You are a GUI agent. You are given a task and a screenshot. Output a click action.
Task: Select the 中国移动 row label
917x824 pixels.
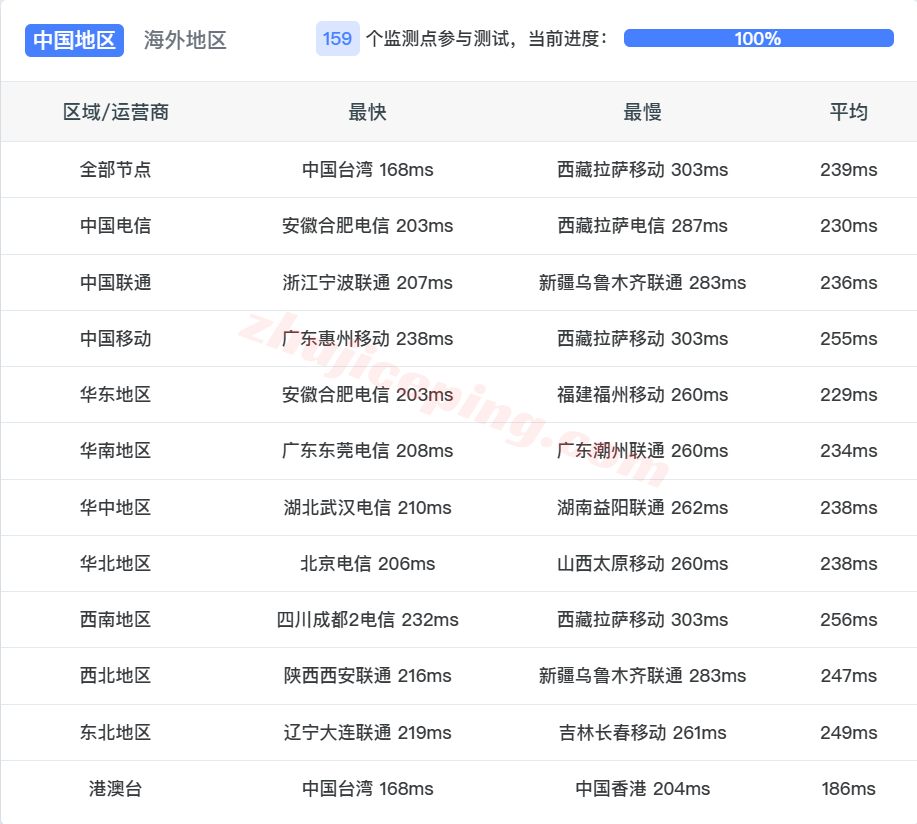coord(116,339)
